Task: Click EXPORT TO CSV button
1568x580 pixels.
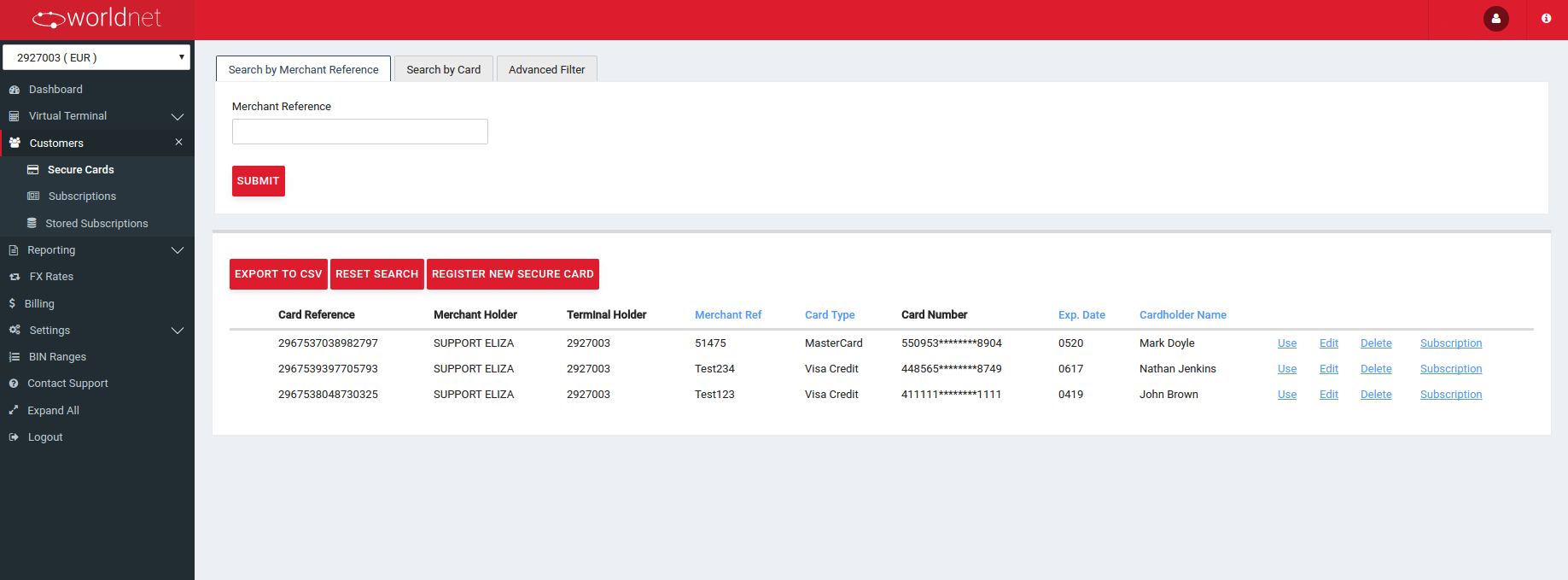Action: (278, 274)
